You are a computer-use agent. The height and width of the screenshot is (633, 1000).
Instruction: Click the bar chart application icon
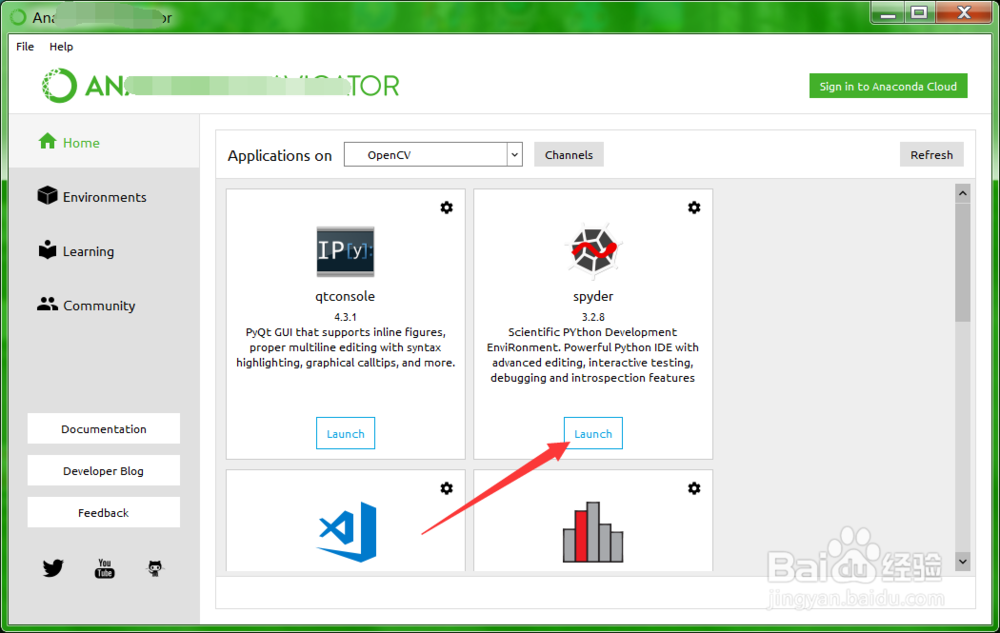593,532
